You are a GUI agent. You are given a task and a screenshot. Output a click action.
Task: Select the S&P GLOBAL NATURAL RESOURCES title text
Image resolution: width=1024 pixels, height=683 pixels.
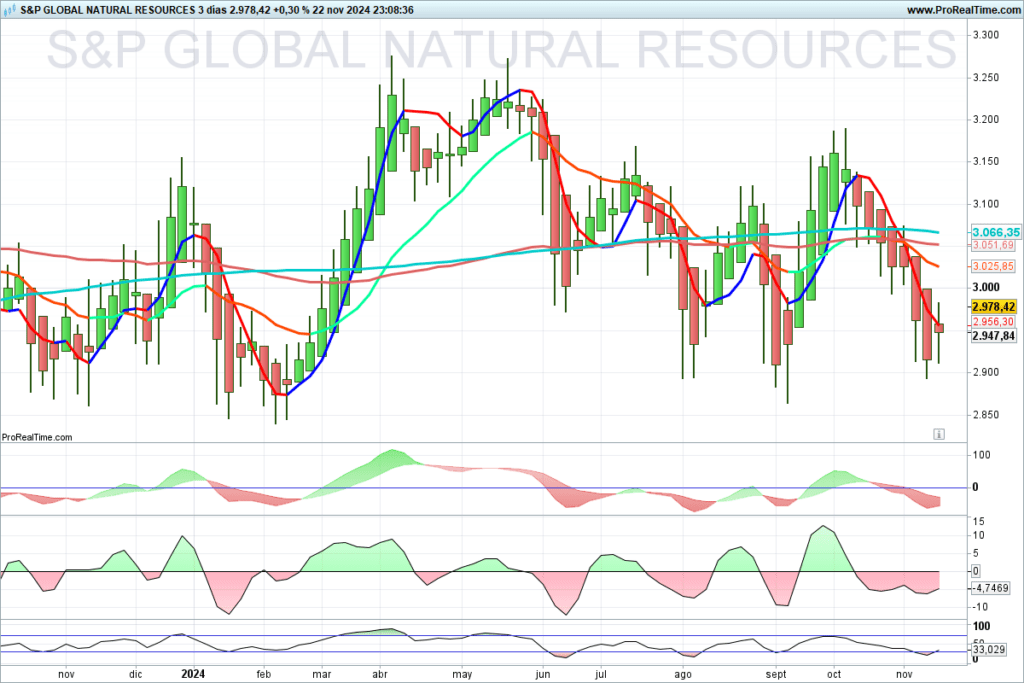pos(108,10)
